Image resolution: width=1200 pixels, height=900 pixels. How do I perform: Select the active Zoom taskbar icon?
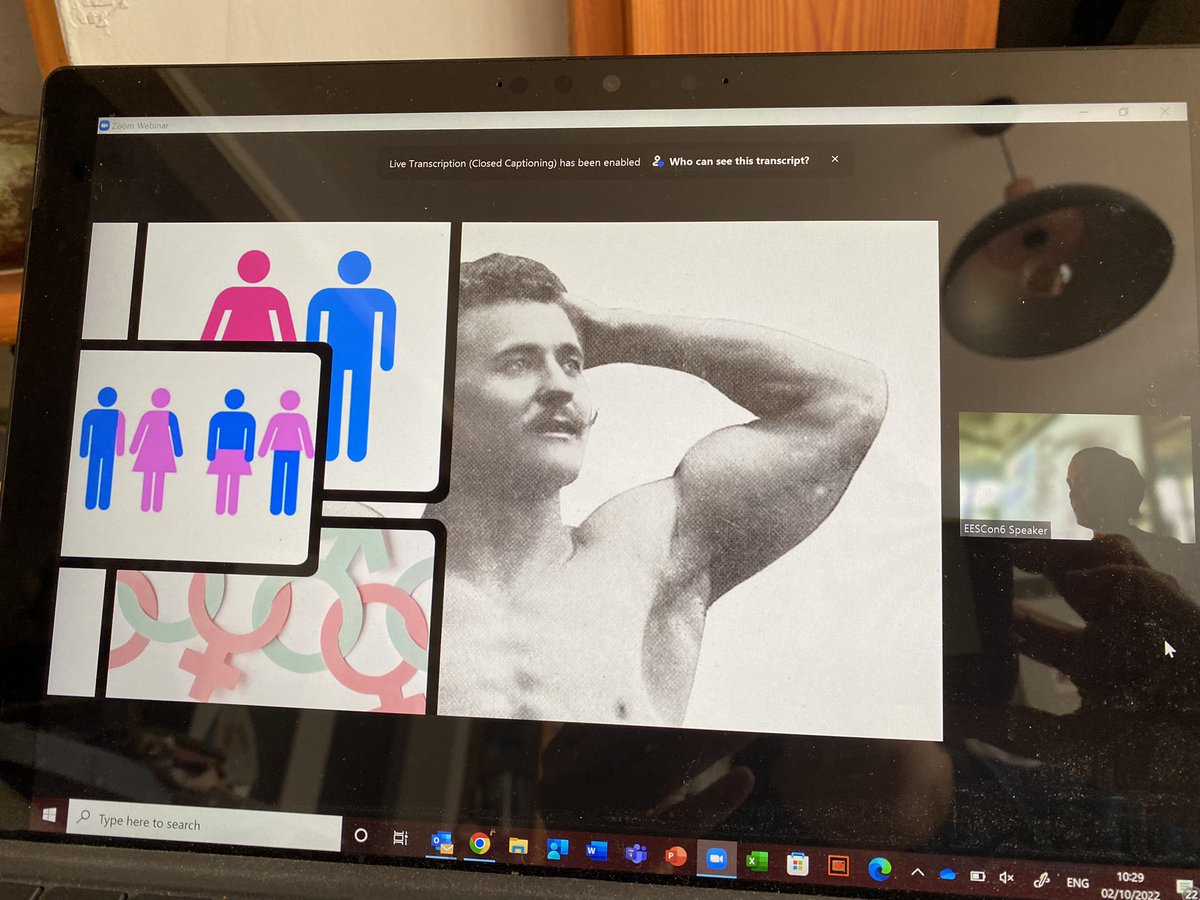[716, 859]
